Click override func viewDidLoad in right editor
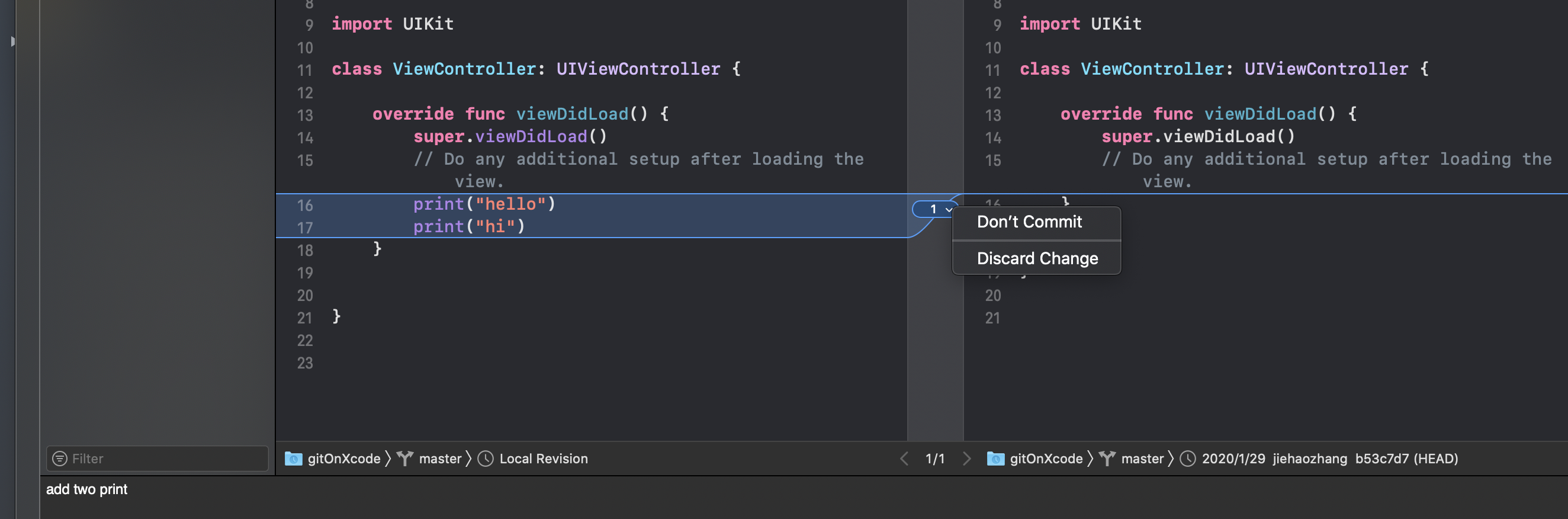Screen dimensions: 1568x519 pos(1209,114)
